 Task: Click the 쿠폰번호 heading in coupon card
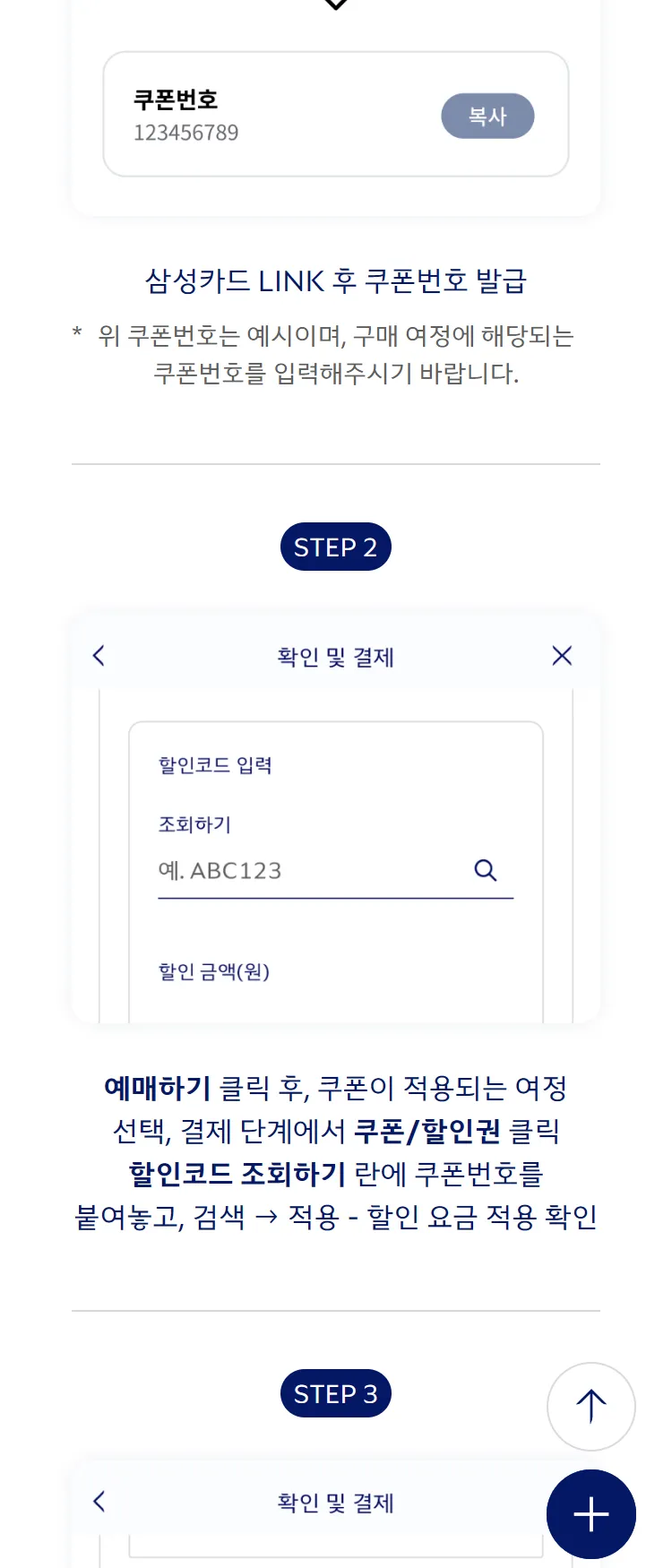click(176, 99)
